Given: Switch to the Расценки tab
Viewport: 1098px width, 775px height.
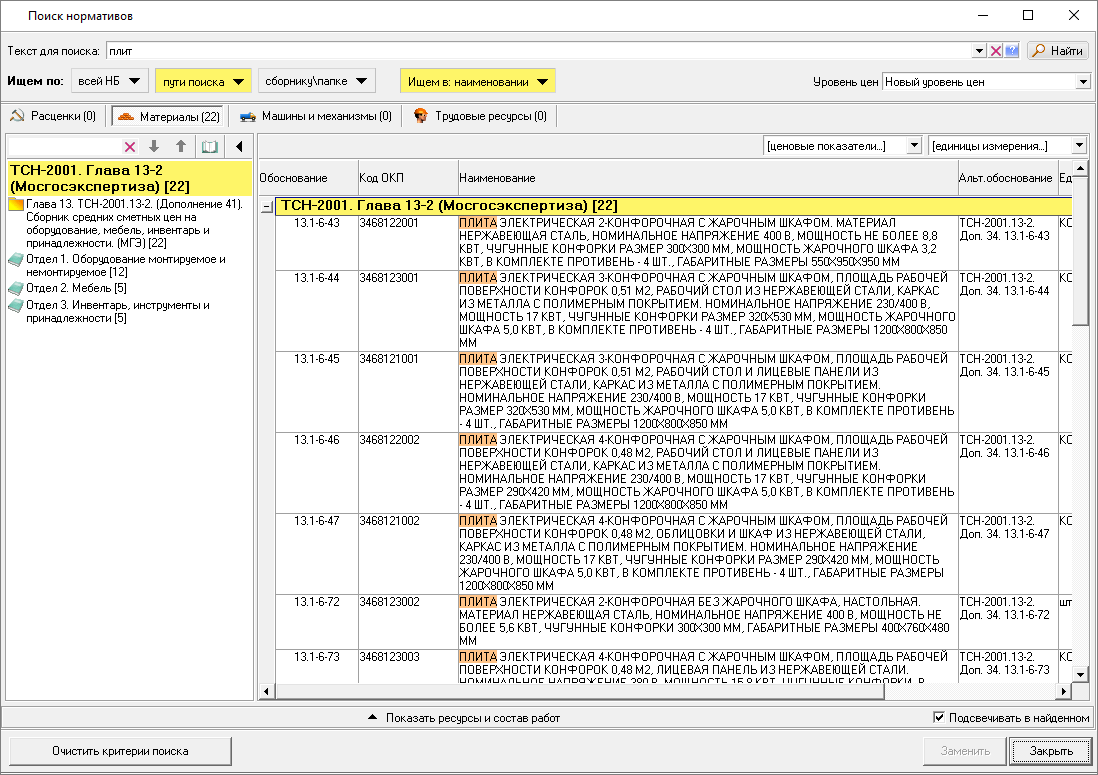Looking at the screenshot, I should [x=54, y=116].
